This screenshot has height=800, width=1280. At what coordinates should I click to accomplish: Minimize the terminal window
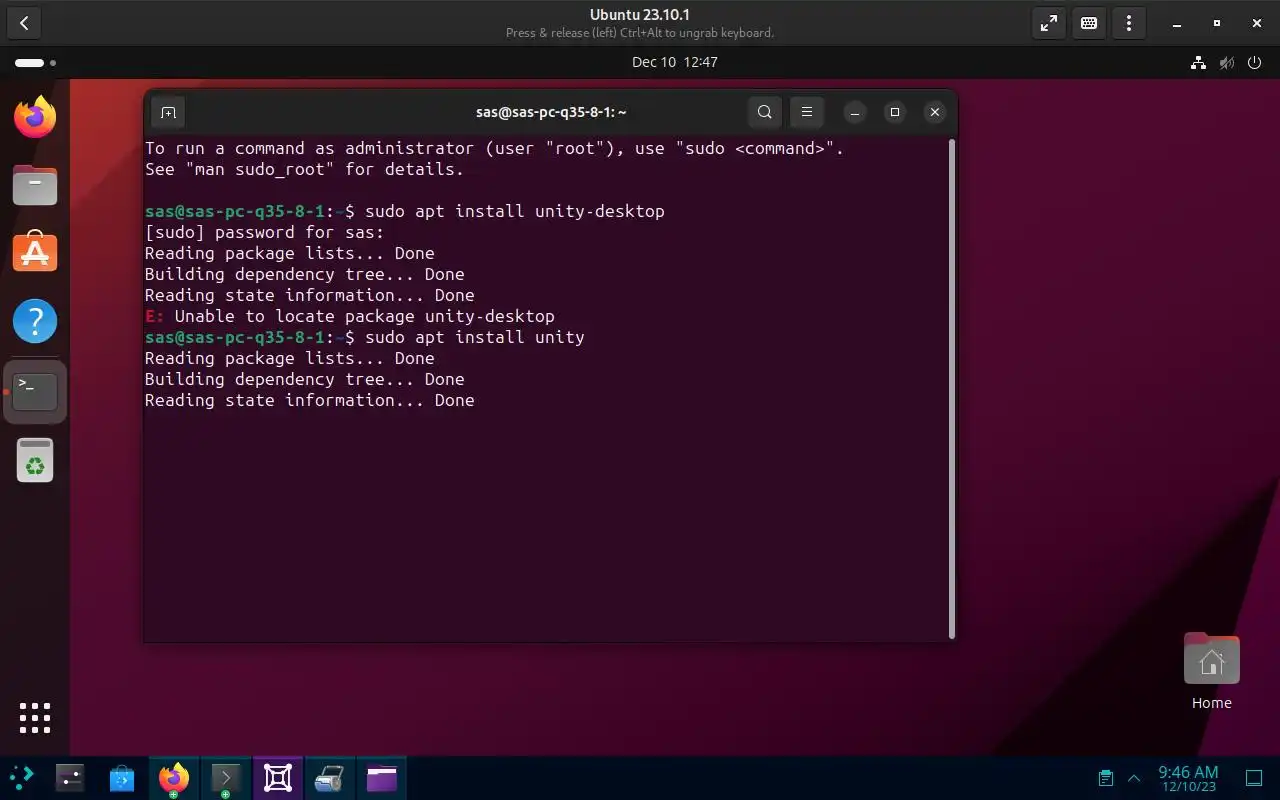[x=855, y=112]
